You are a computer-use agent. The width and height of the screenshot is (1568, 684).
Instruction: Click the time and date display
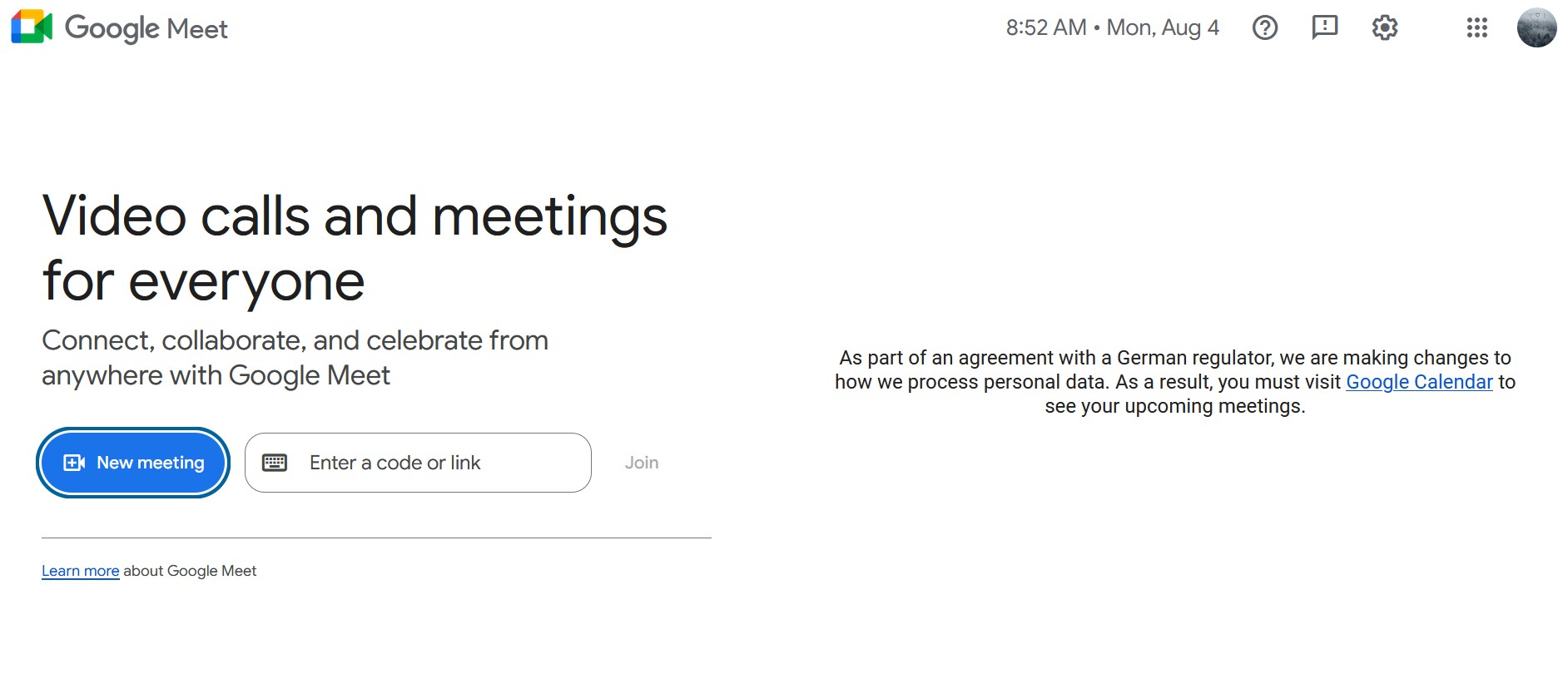pyautogui.click(x=1112, y=28)
